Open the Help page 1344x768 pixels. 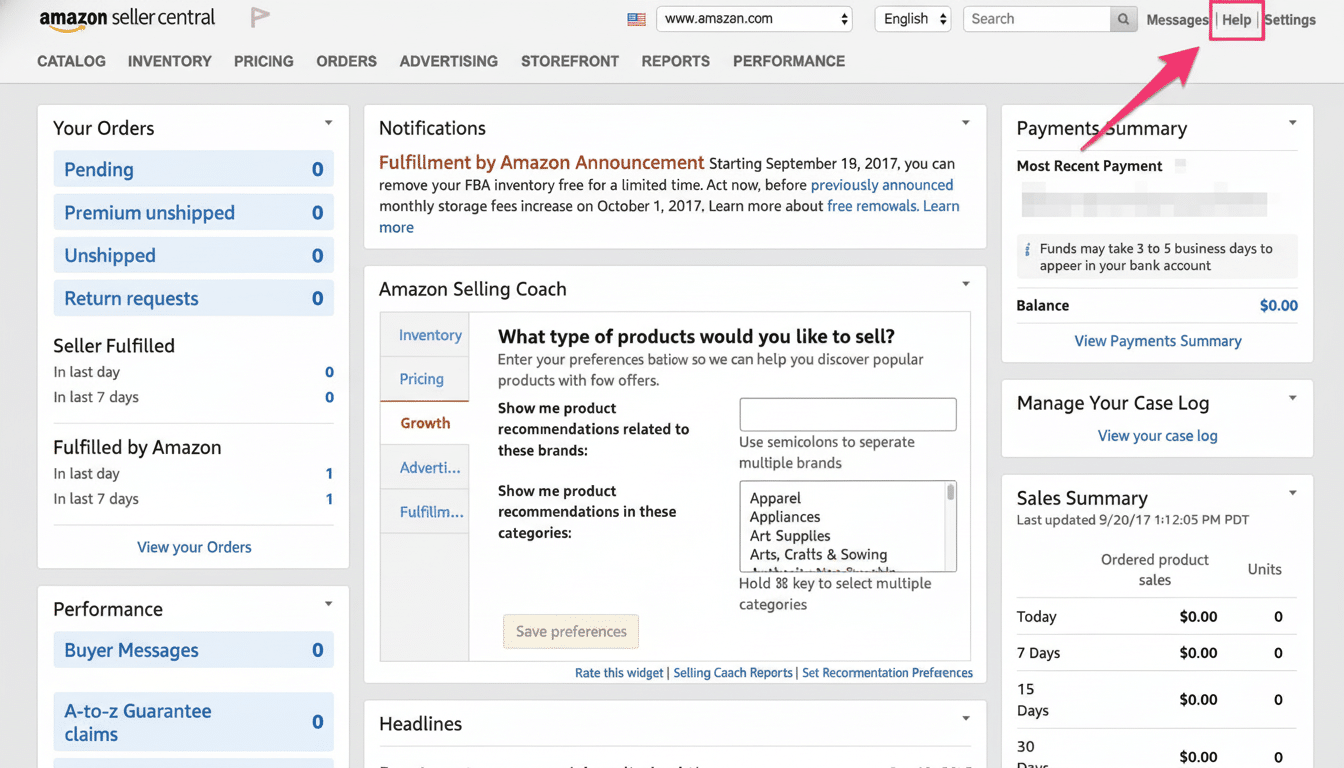click(x=1236, y=19)
